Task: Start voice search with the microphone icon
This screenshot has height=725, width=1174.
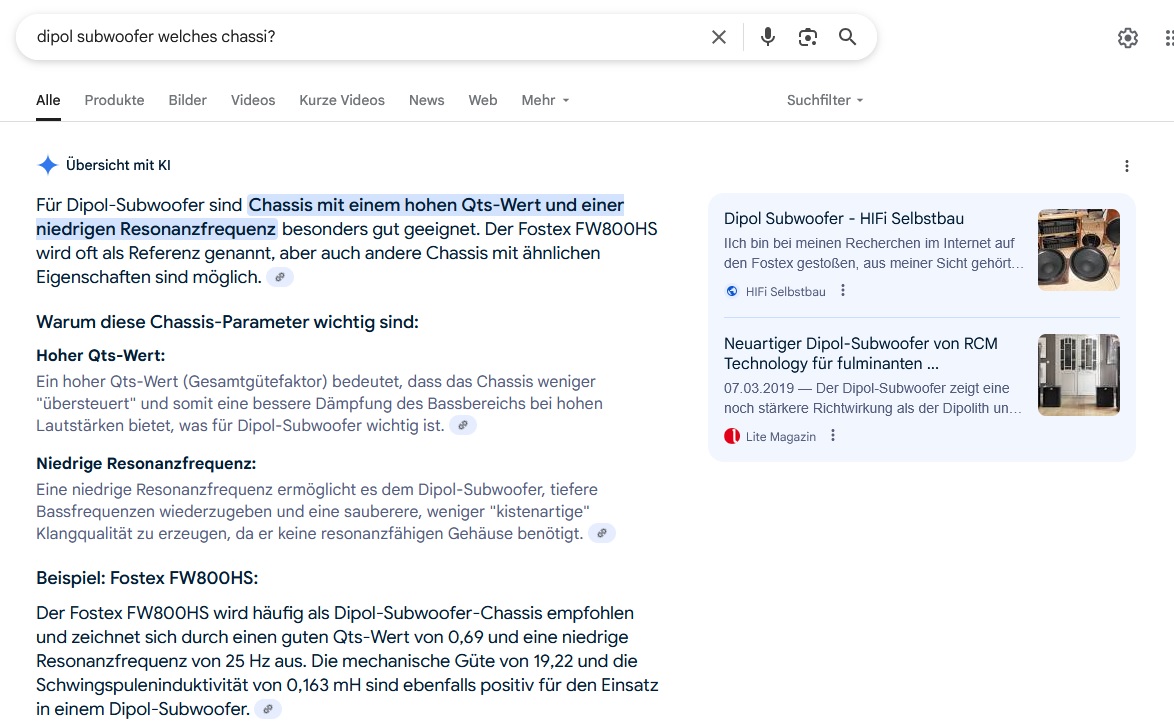Action: (x=767, y=37)
